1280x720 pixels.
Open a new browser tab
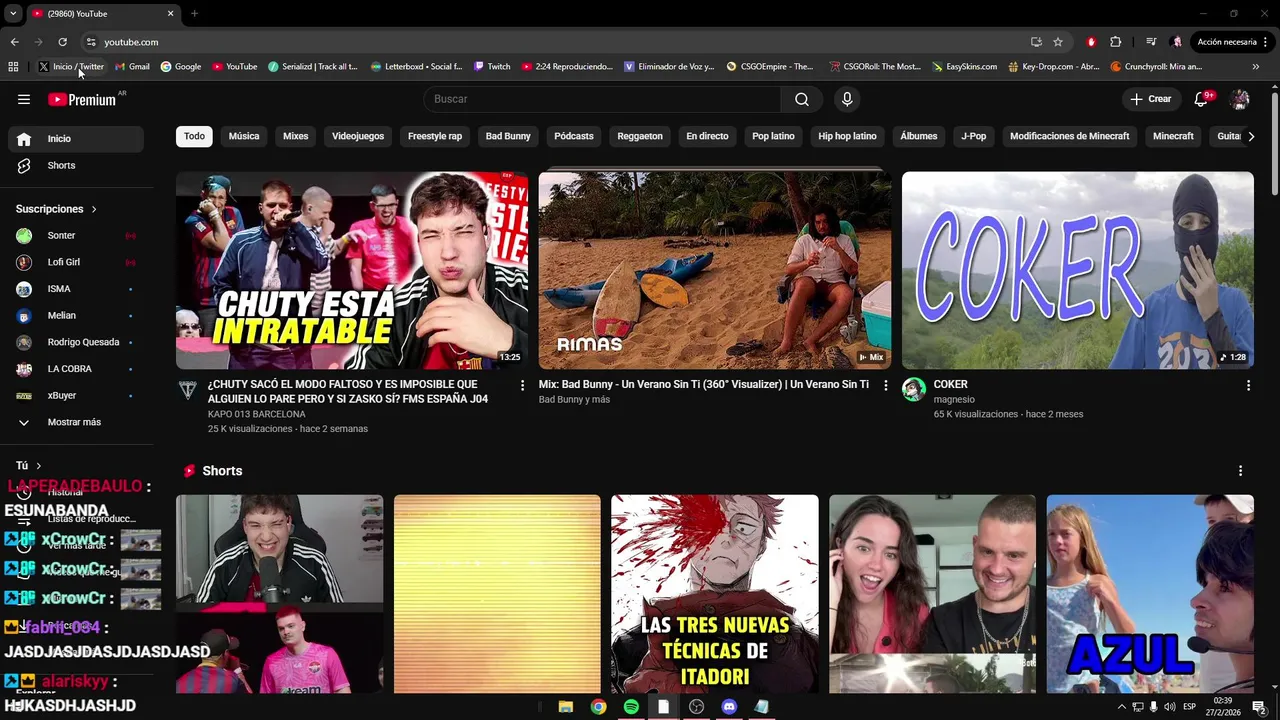pos(194,14)
